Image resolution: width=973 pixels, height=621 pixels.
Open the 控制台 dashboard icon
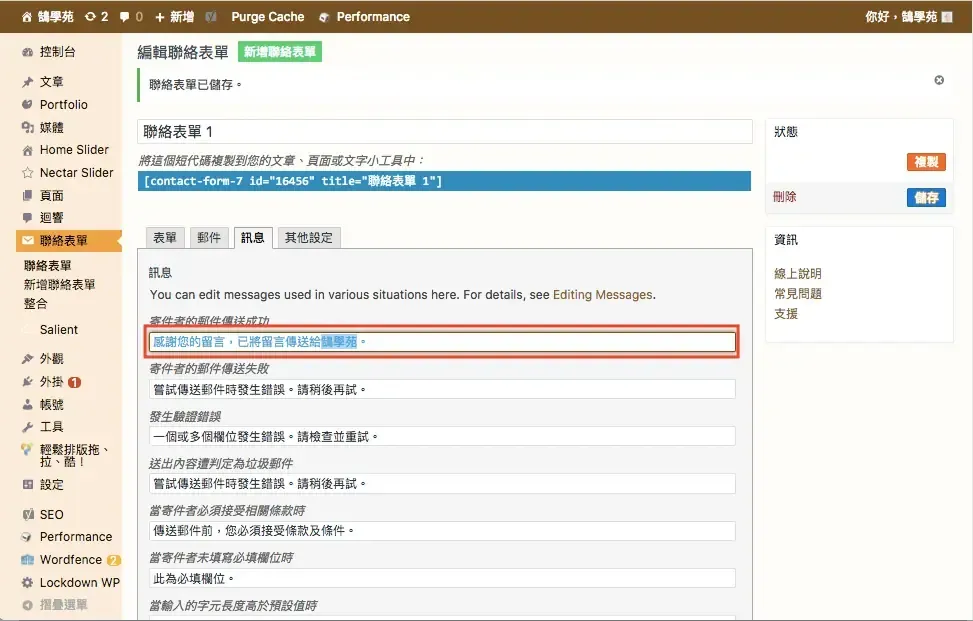click(x=27, y=52)
